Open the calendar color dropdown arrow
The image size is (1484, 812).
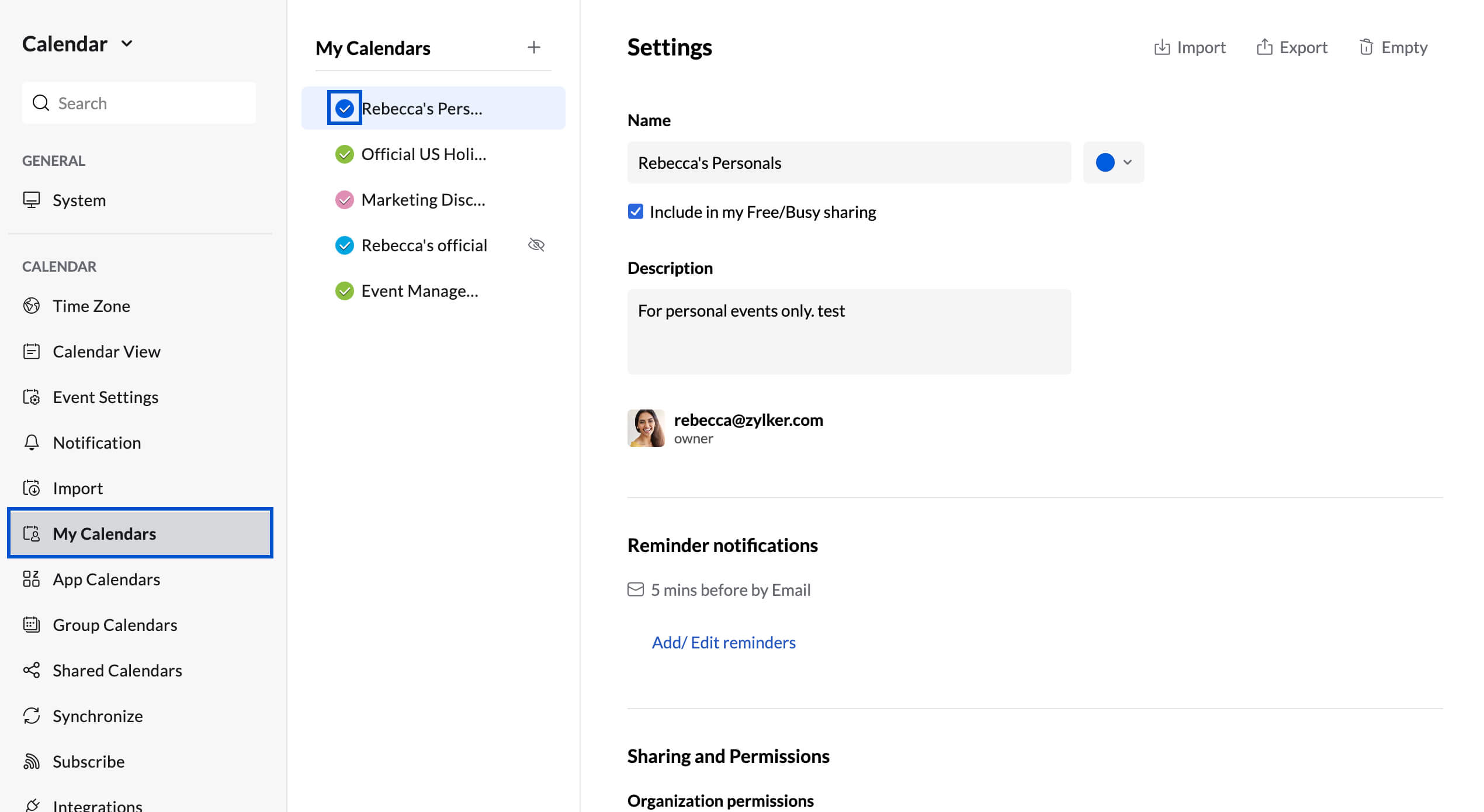tap(1128, 162)
